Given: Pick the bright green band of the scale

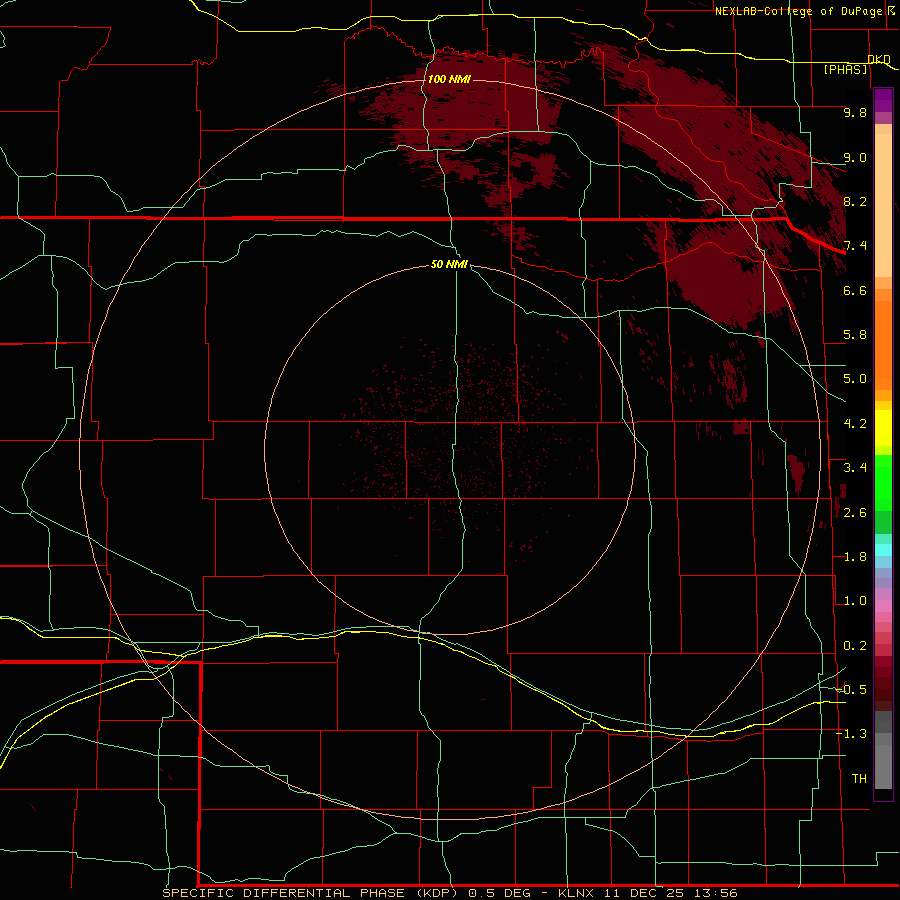Looking at the screenshot, I should point(883,482).
